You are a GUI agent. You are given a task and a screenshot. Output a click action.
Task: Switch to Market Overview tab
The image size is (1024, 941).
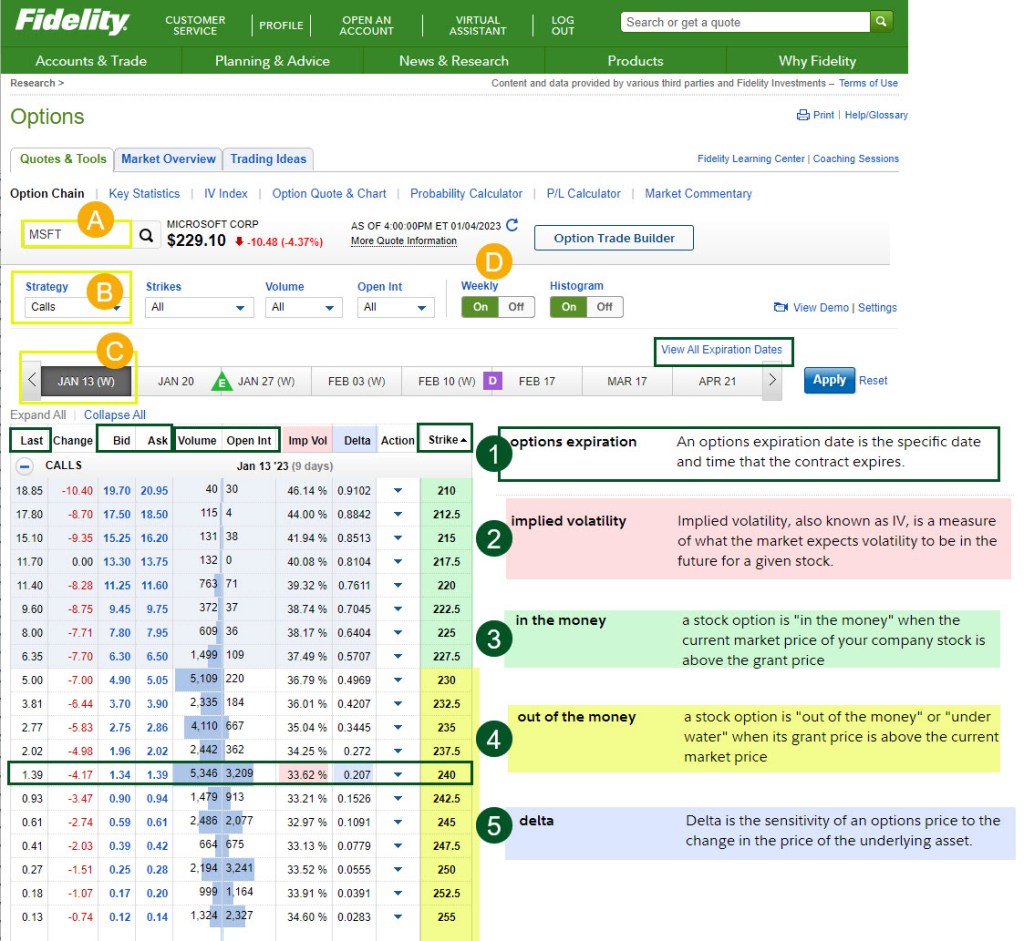pos(168,159)
